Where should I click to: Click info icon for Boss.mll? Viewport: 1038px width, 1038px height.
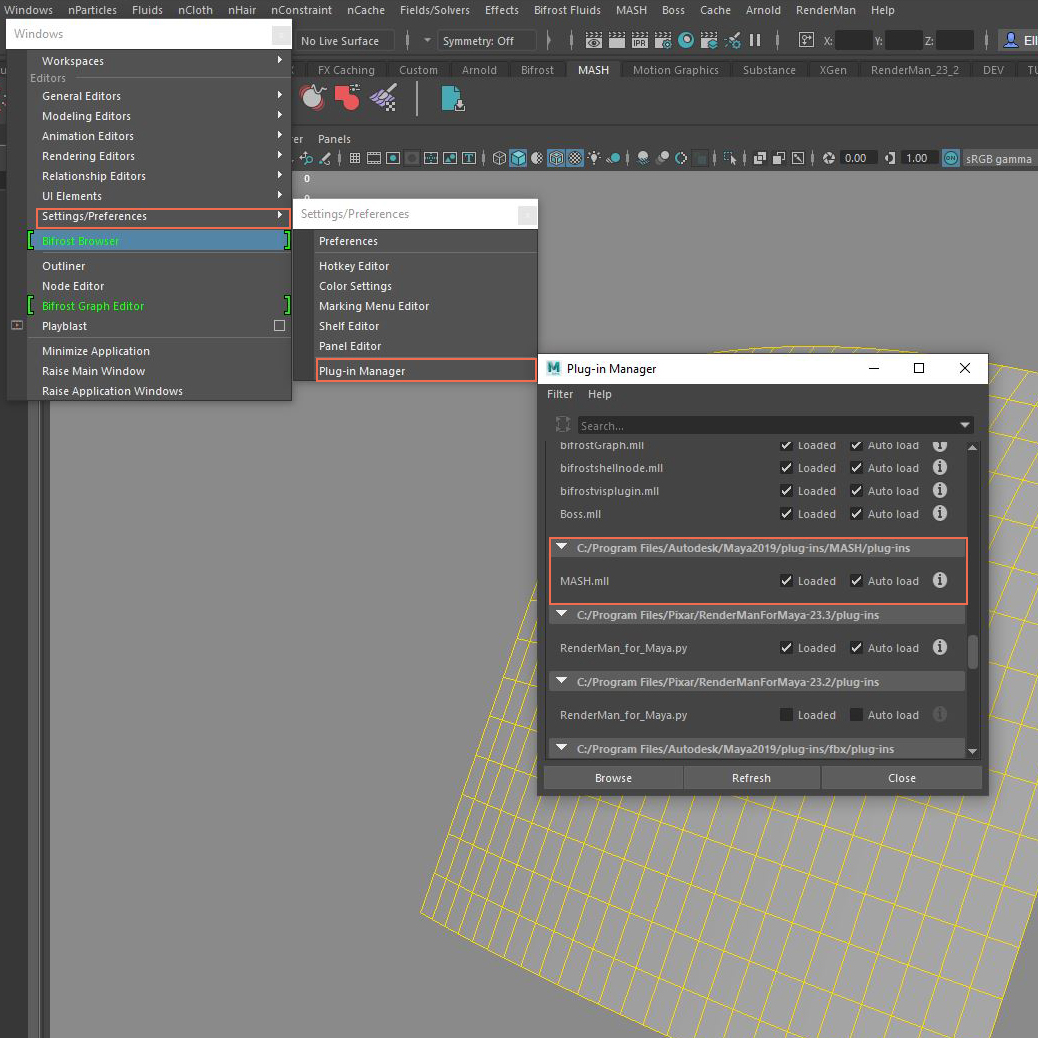coord(939,513)
